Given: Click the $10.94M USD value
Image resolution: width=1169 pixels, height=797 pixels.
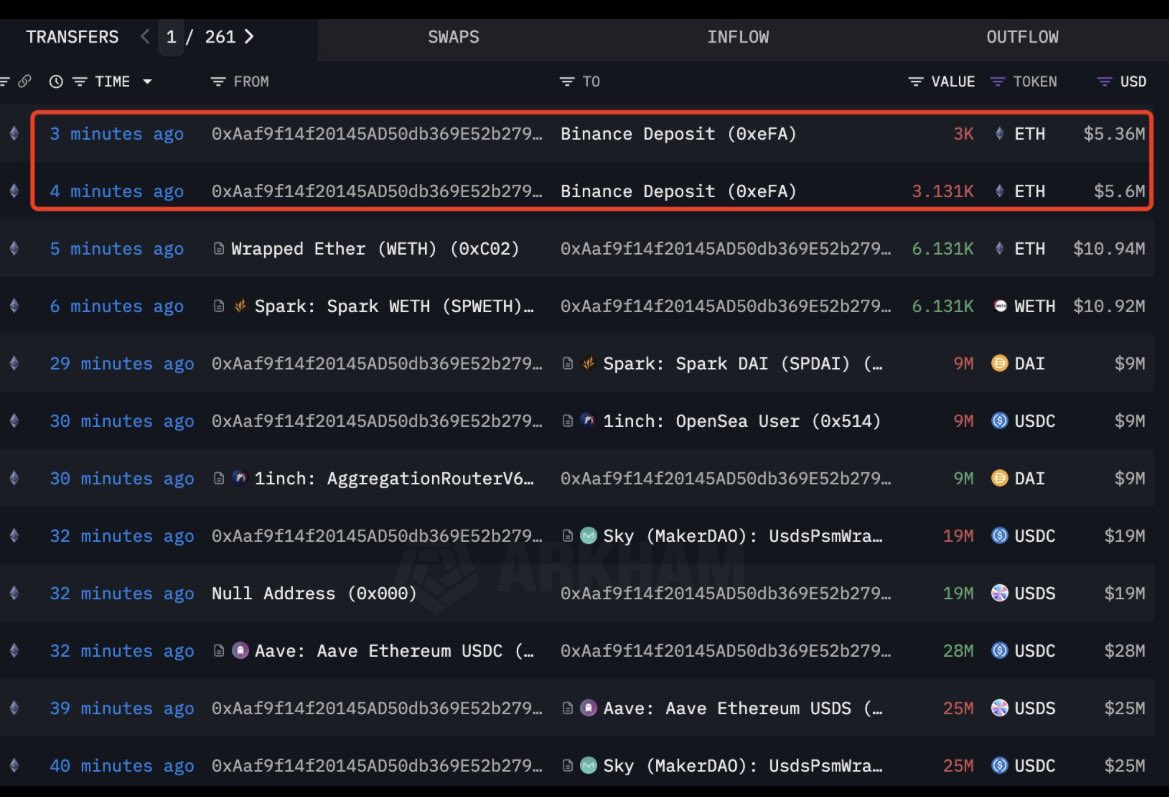Looking at the screenshot, I should [1109, 249].
